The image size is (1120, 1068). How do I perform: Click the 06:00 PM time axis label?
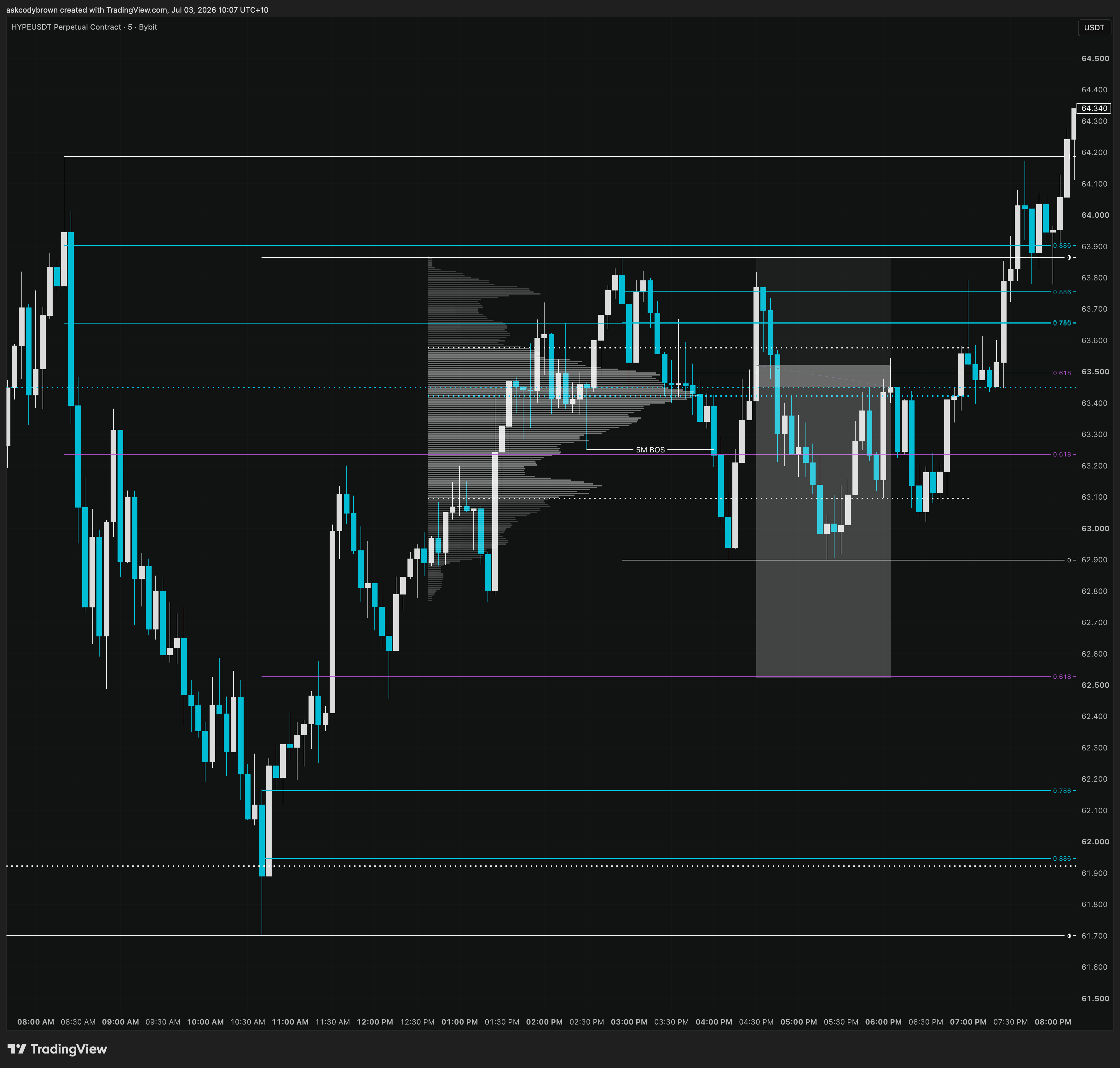(x=884, y=1022)
